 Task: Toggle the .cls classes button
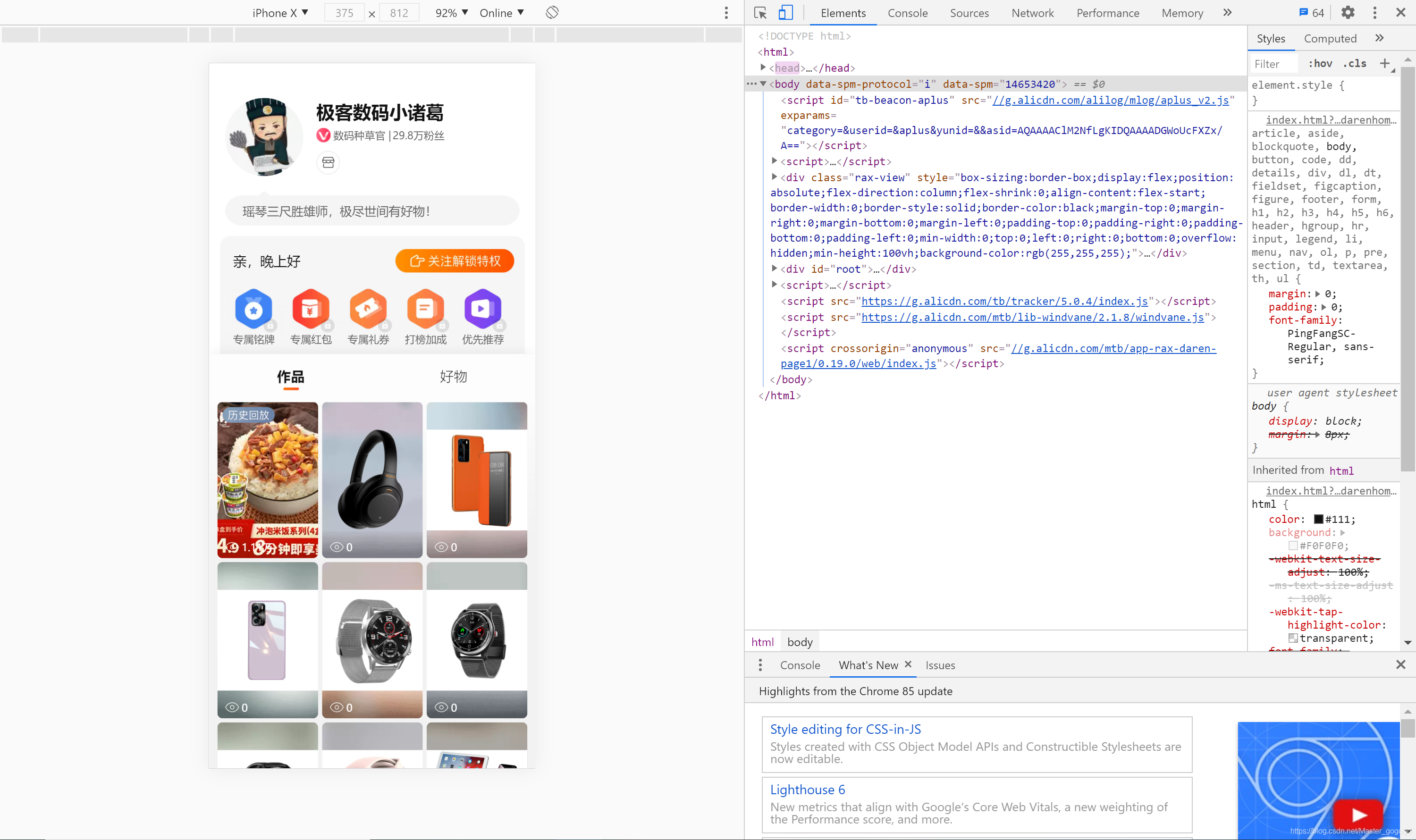click(1355, 63)
